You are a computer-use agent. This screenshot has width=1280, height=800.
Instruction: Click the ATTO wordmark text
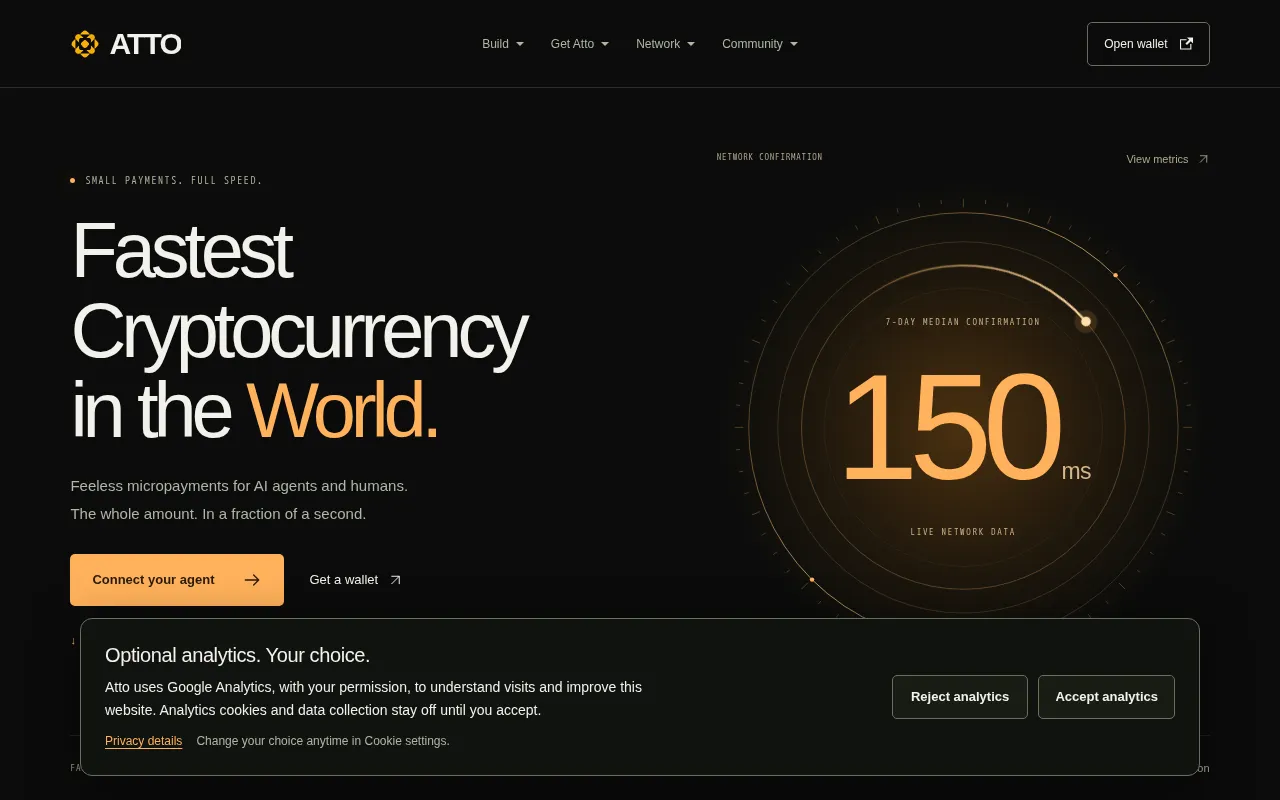click(x=145, y=44)
